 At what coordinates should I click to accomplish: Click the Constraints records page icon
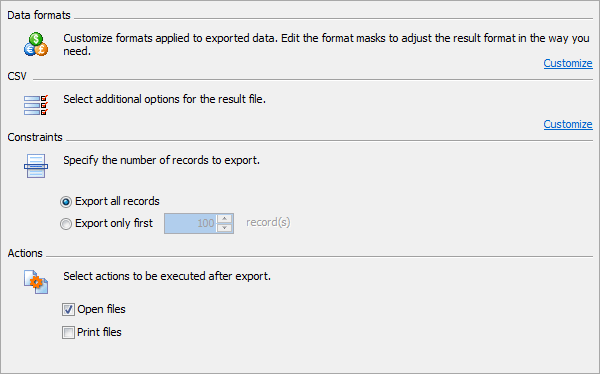pyautogui.click(x=36, y=166)
